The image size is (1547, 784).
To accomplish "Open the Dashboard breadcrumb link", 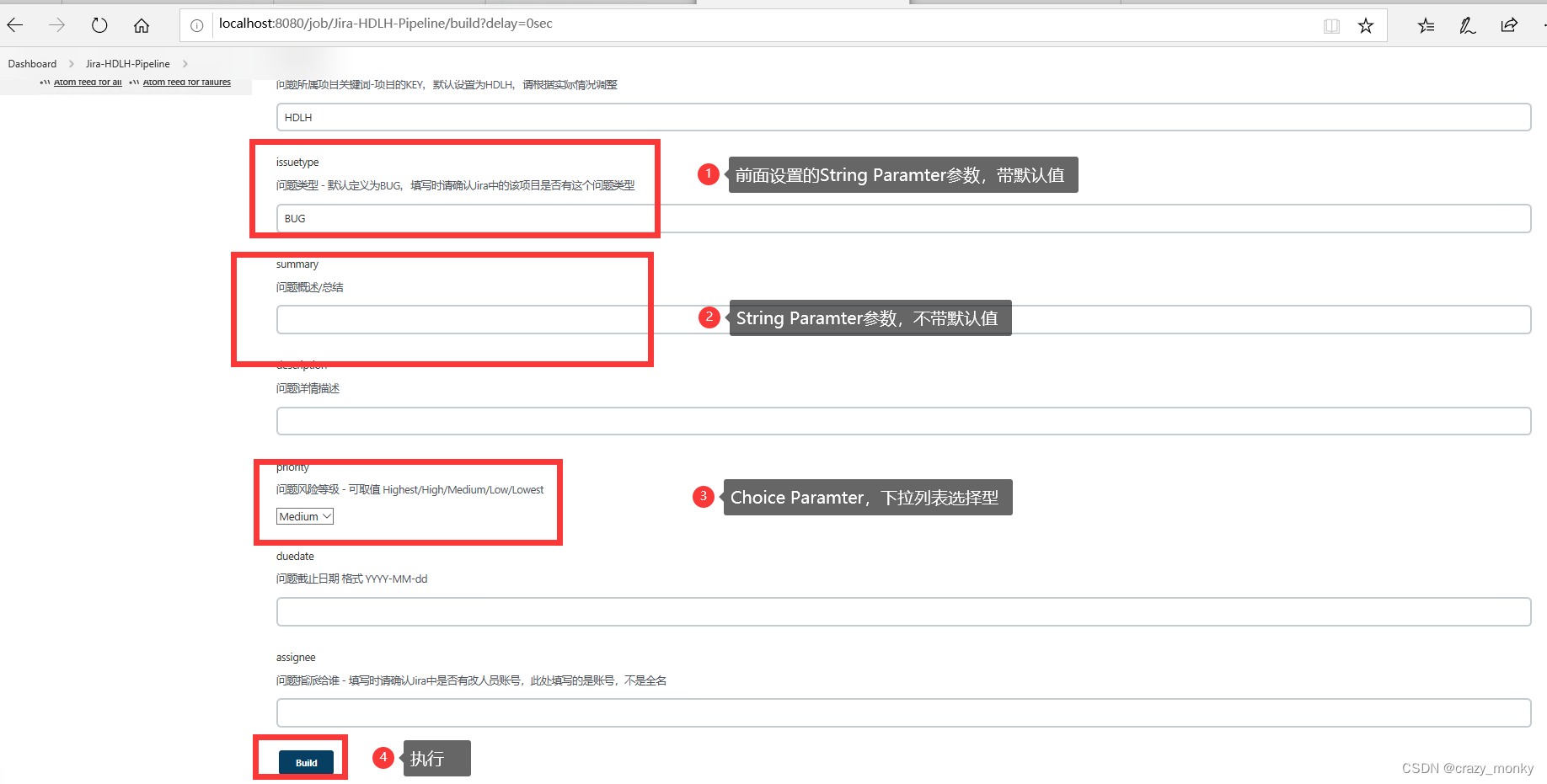I will point(32,63).
